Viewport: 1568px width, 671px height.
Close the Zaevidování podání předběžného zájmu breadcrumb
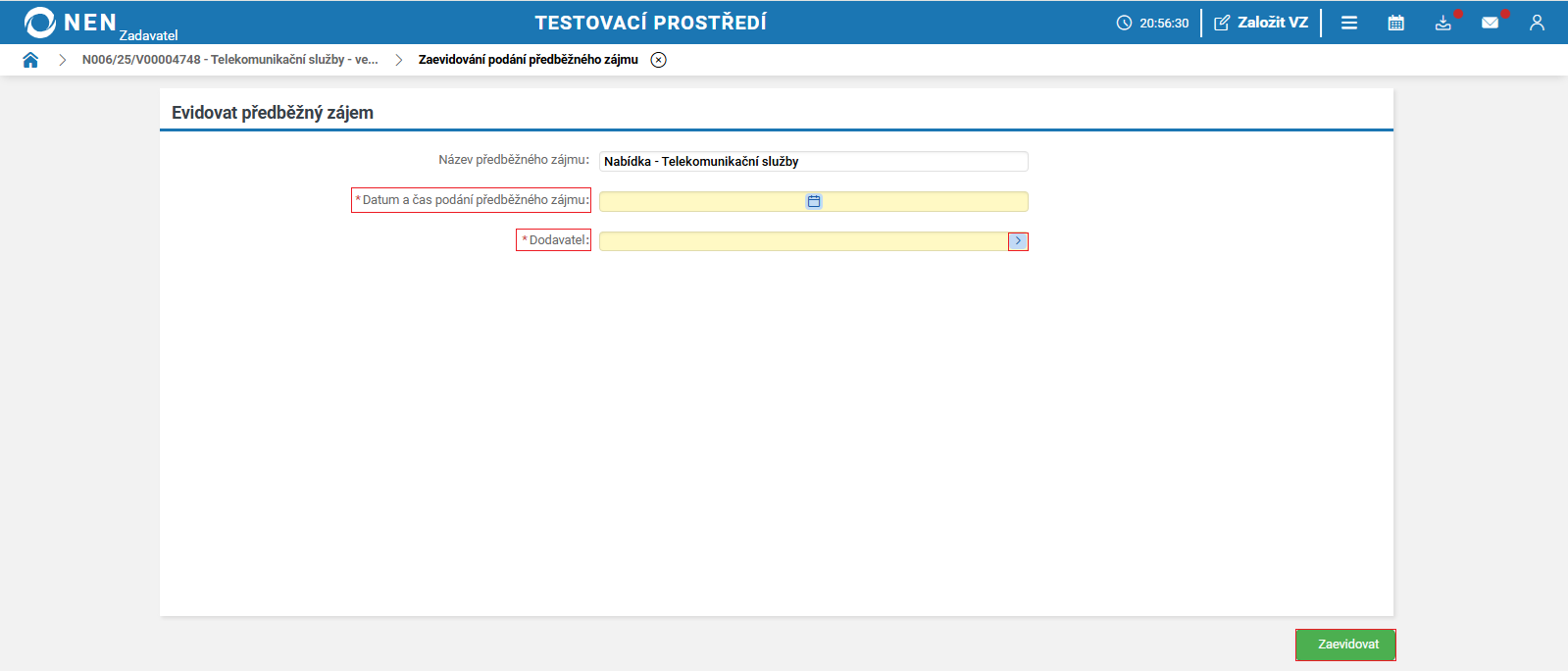(659, 60)
